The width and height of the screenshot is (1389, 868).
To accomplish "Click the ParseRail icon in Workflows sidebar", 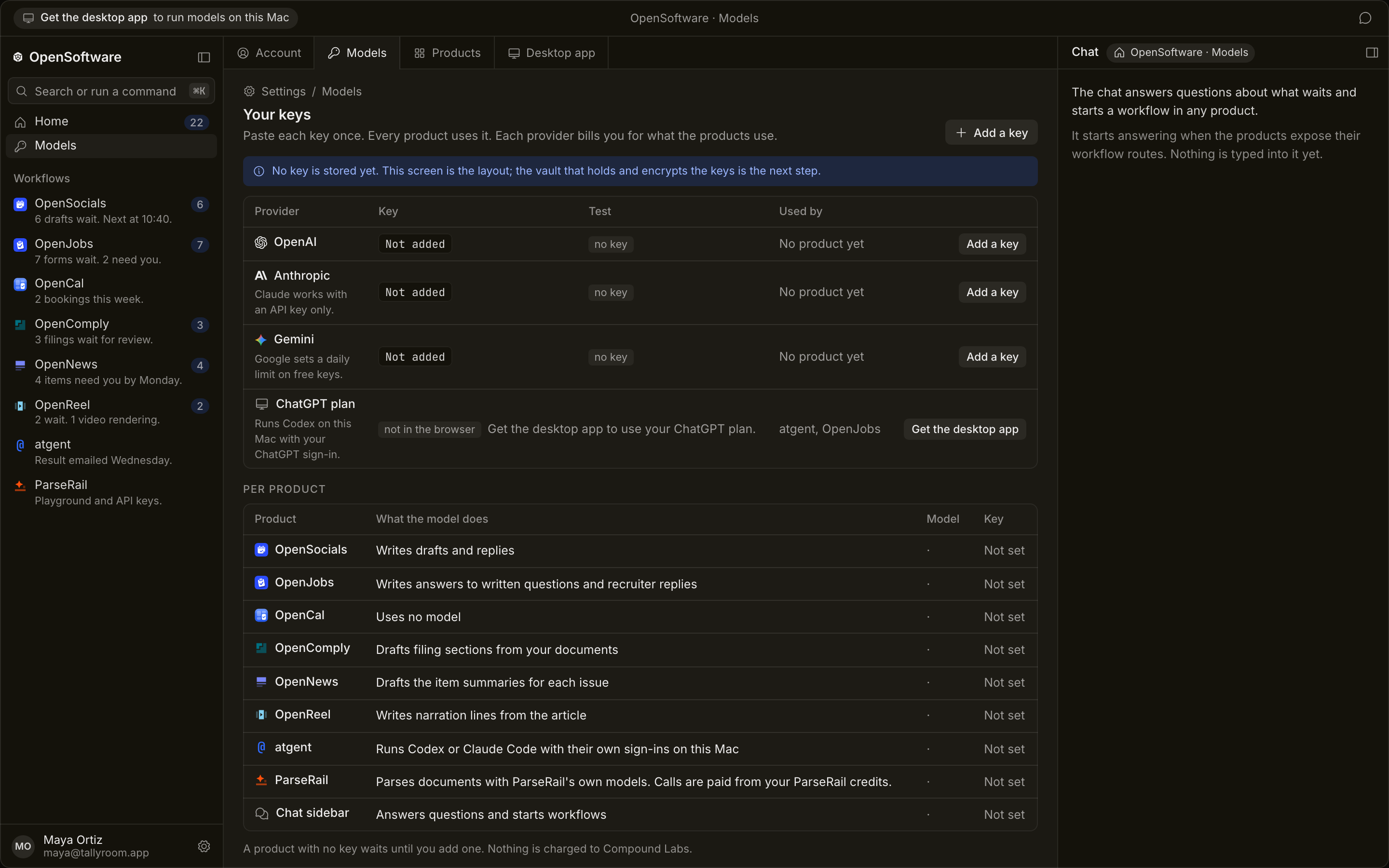I will (21, 486).
